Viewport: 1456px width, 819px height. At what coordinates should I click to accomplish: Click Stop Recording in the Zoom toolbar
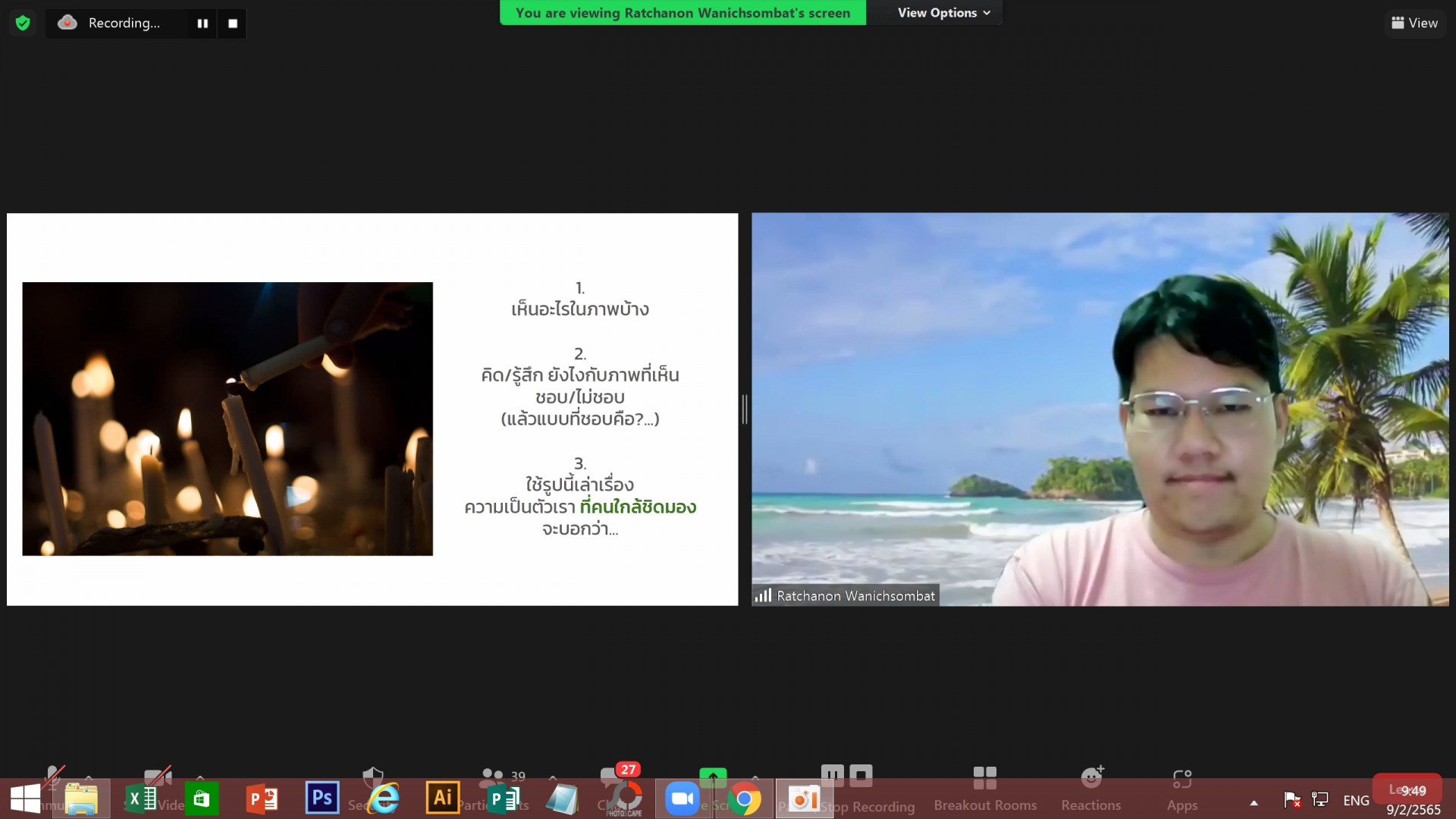point(861,775)
